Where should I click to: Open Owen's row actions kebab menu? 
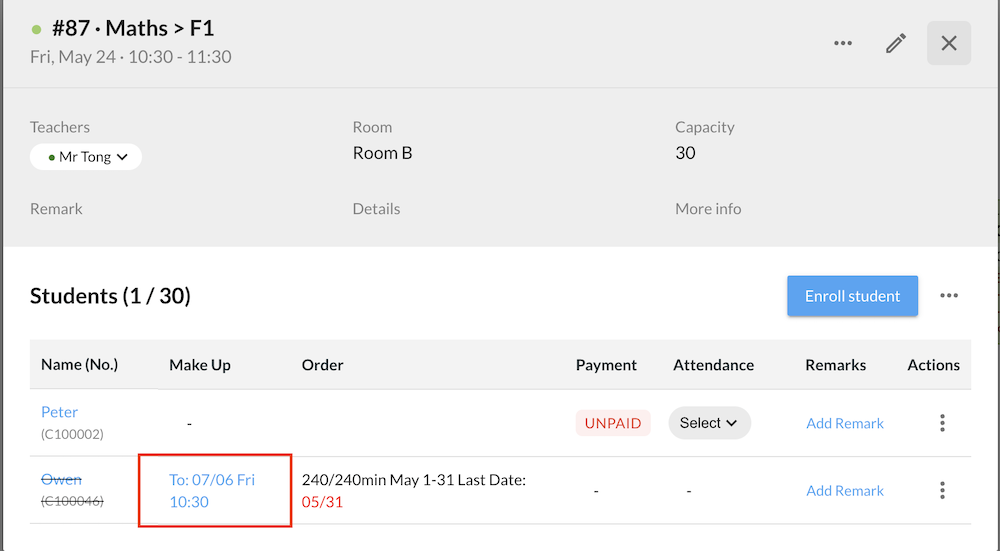(942, 490)
